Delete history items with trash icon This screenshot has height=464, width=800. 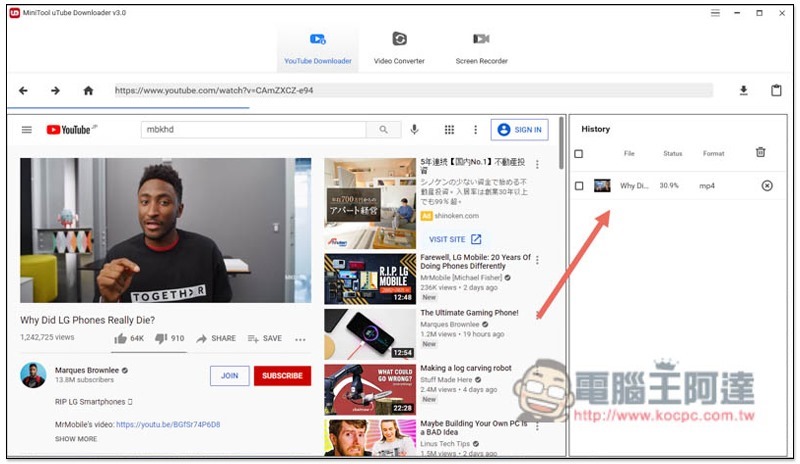760,153
